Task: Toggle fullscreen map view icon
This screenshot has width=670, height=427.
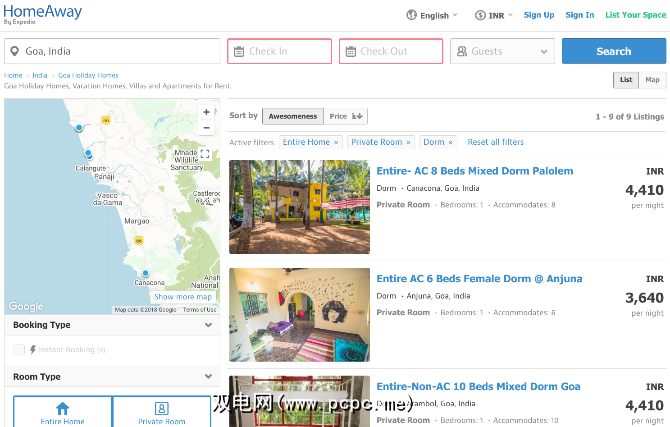Action: 205,154
